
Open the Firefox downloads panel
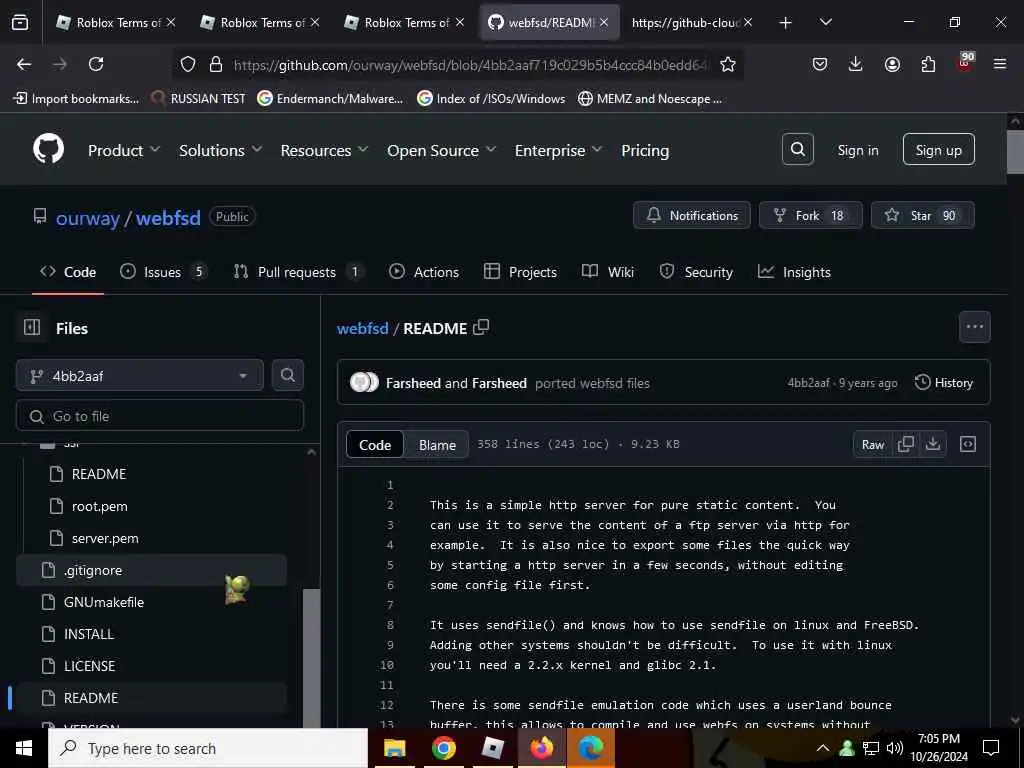[856, 64]
